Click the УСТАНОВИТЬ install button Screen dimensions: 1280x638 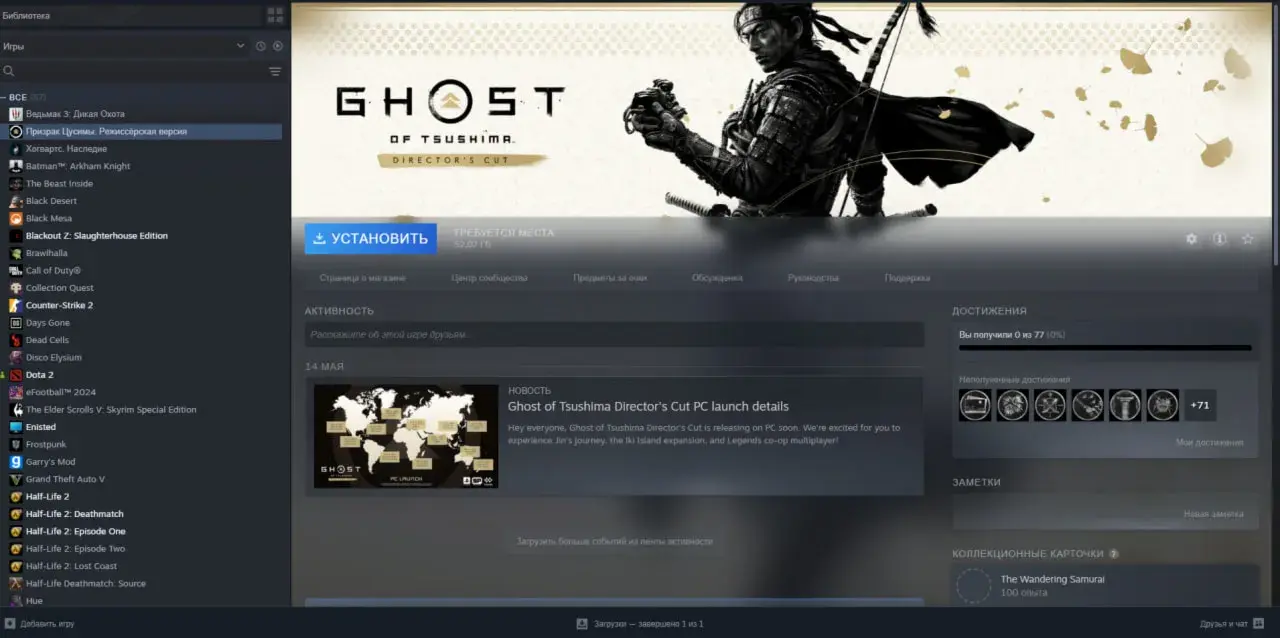(x=371, y=238)
